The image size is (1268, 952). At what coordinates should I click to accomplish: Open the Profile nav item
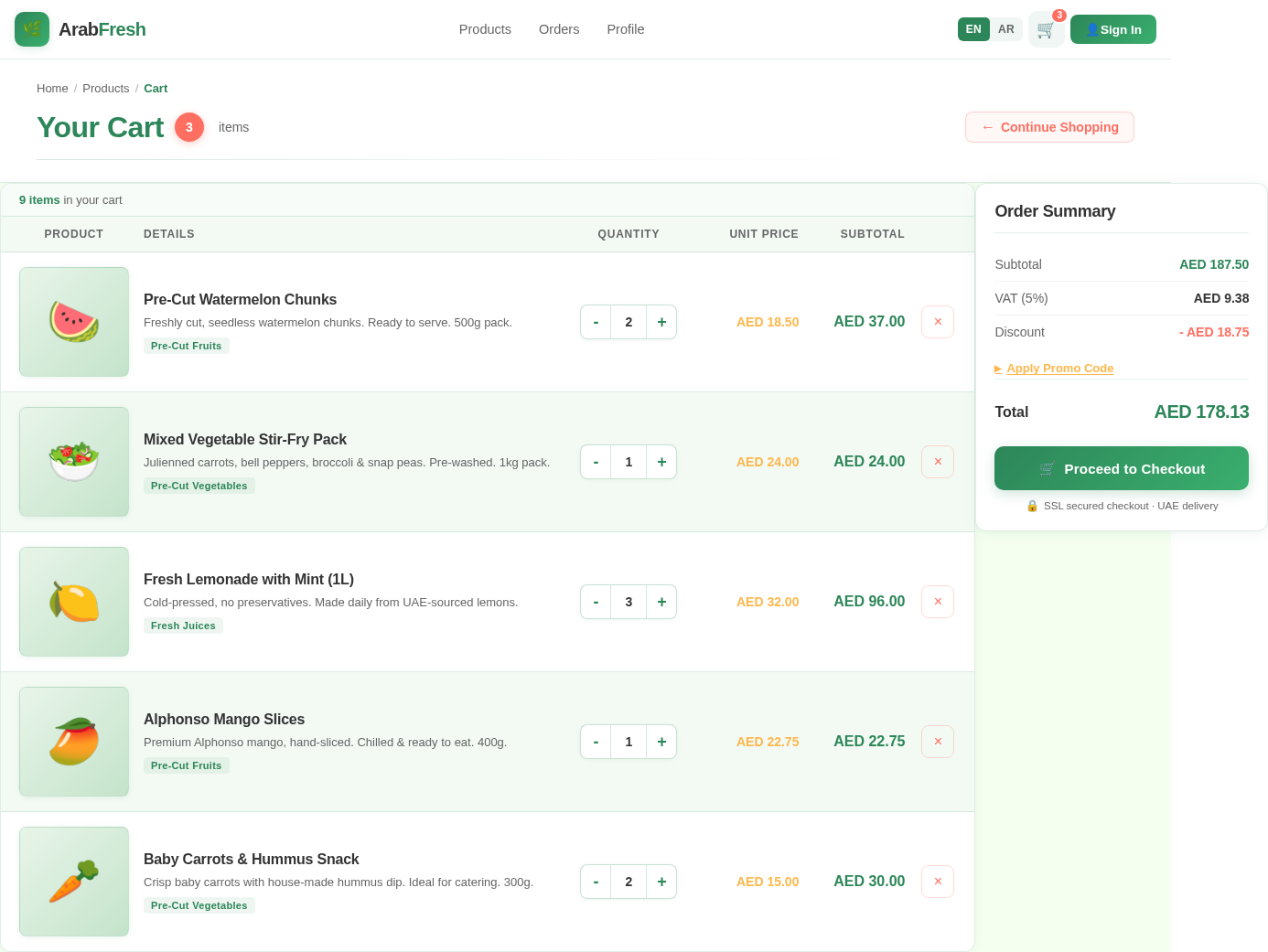pos(626,29)
